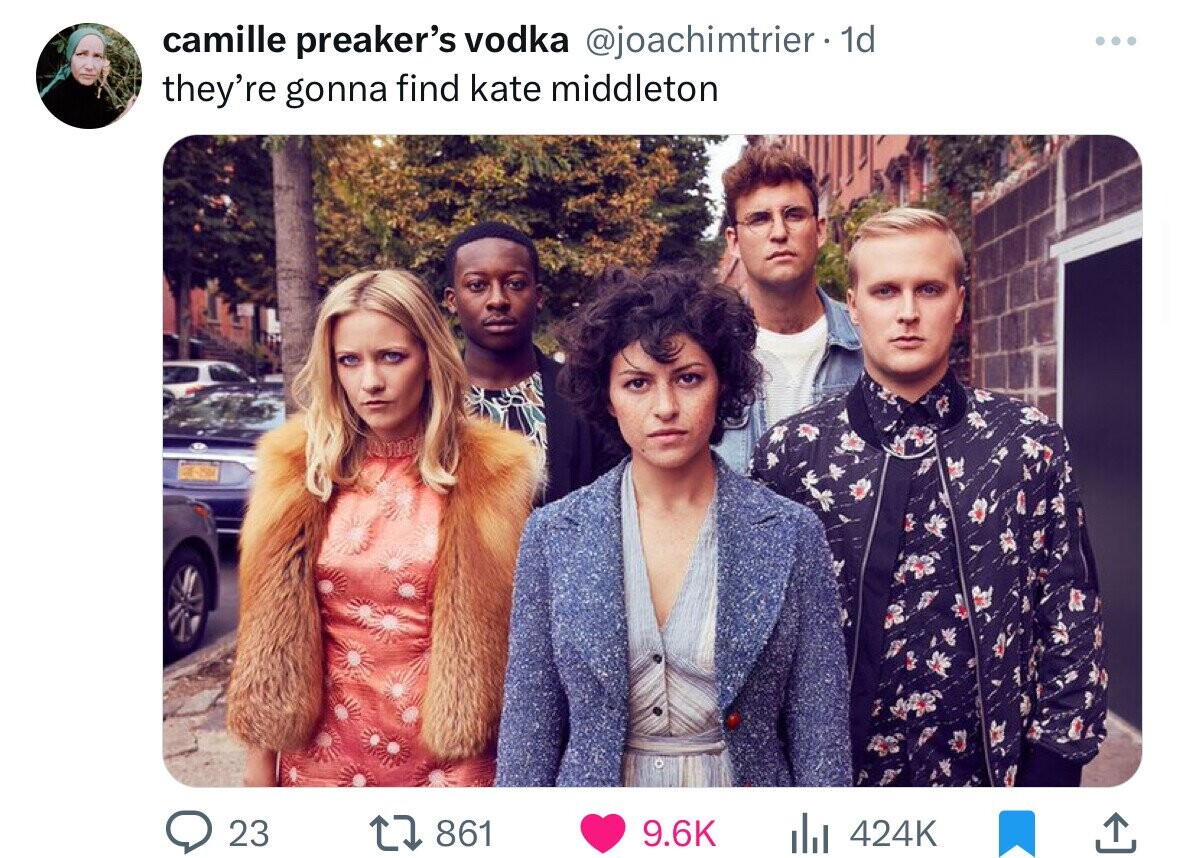Unlike the tweet via pink heart icon

(603, 833)
